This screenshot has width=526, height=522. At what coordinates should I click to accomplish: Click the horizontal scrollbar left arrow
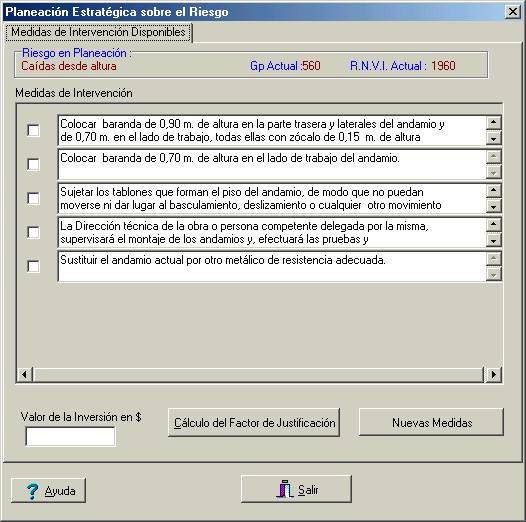24,374
